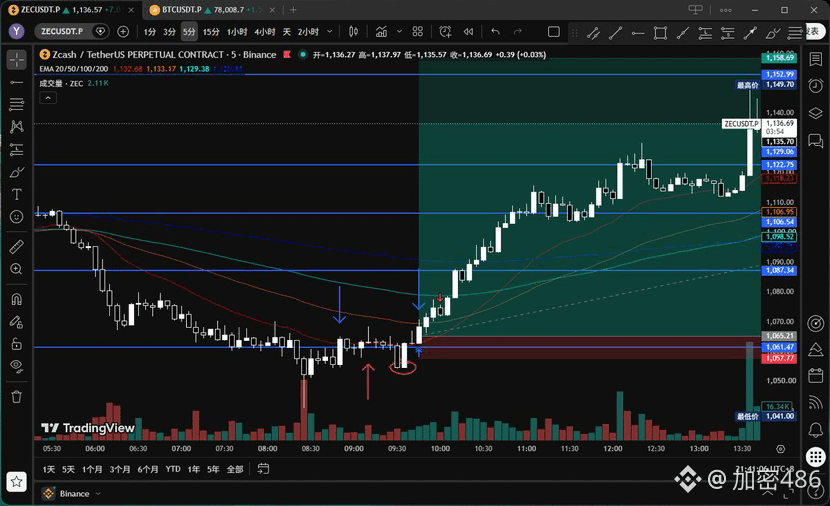Screen dimensions: 830x506
Task: Select the 15分 timeframe
Action: (211, 32)
